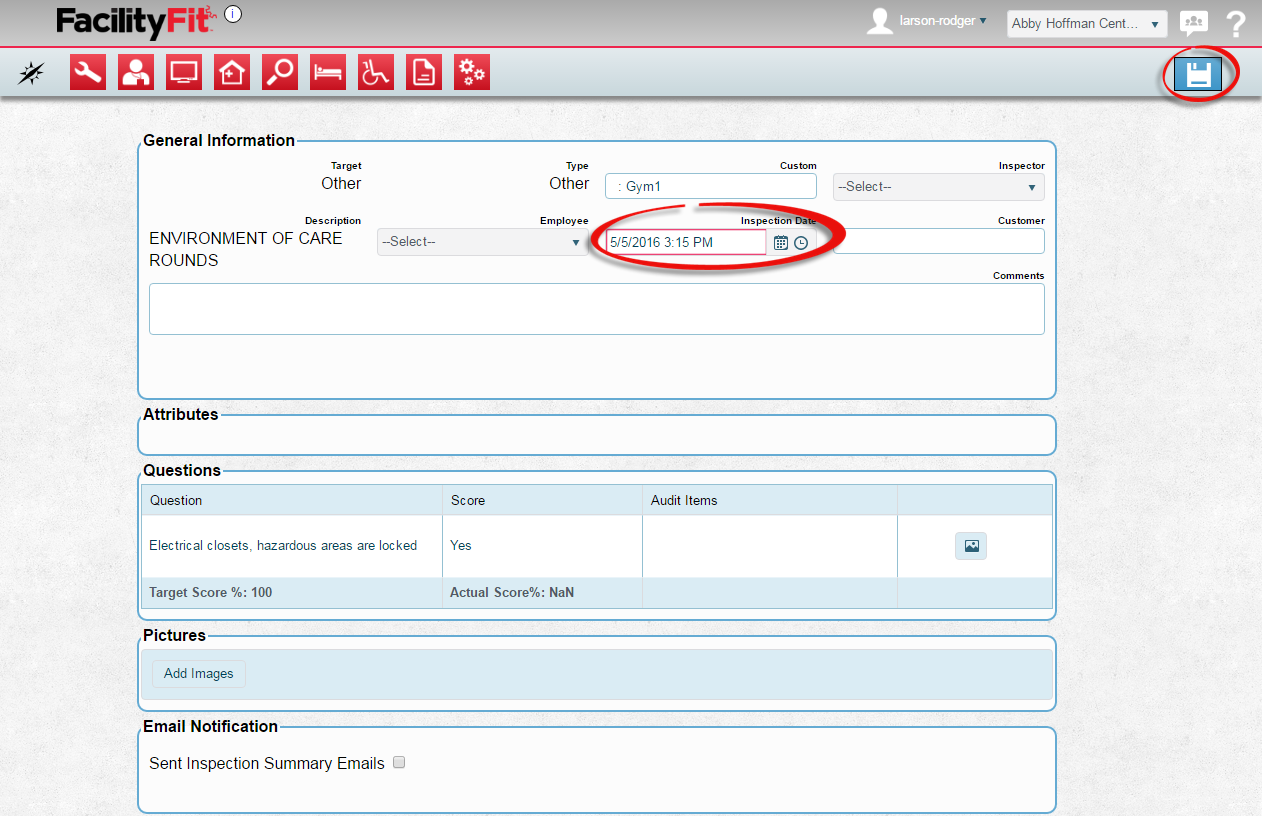Open the document report icon

point(424,73)
